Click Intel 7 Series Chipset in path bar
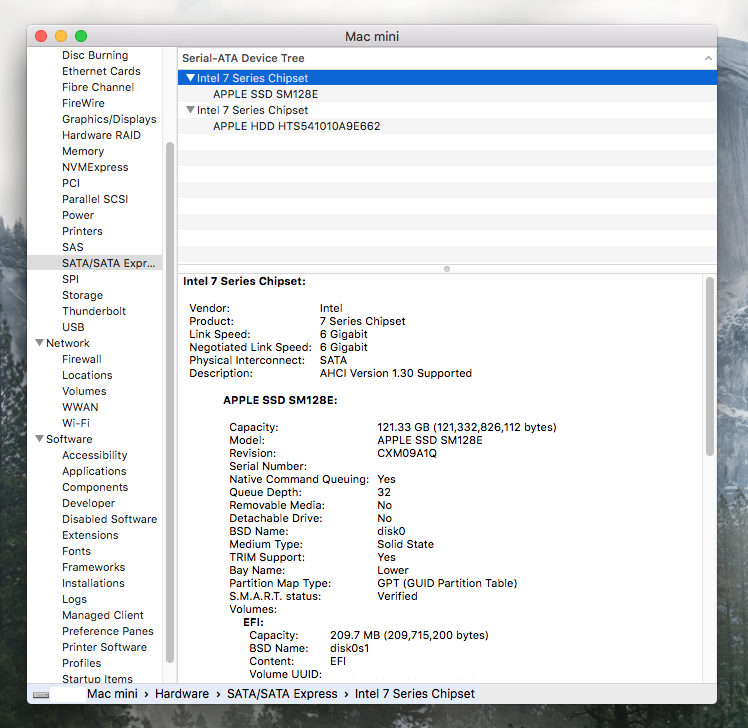This screenshot has width=748, height=728. click(415, 694)
